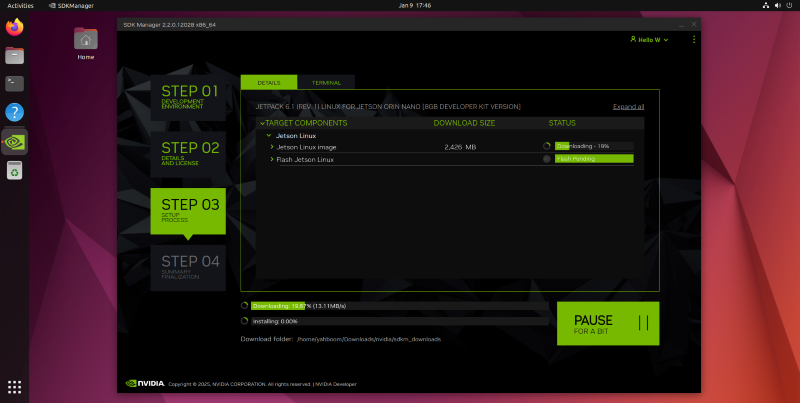Open the Hello W user dropdown
Viewport: 800px width, 403px height.
651,40
